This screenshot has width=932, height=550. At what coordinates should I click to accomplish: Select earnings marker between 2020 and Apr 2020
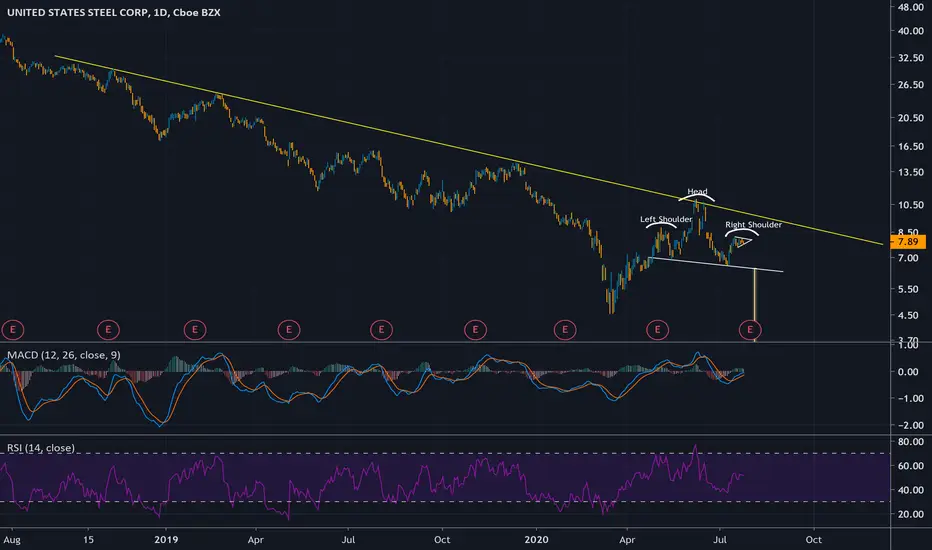(565, 329)
